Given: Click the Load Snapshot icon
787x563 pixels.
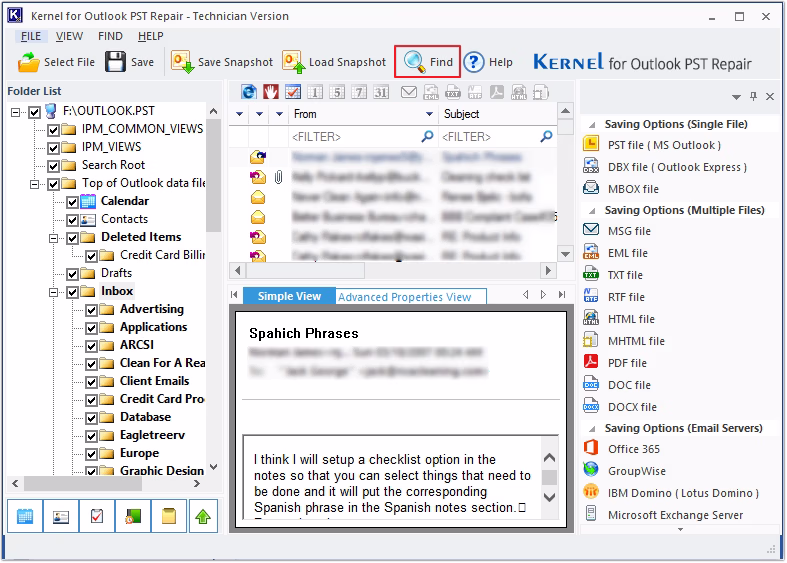Looking at the screenshot, I should point(294,62).
